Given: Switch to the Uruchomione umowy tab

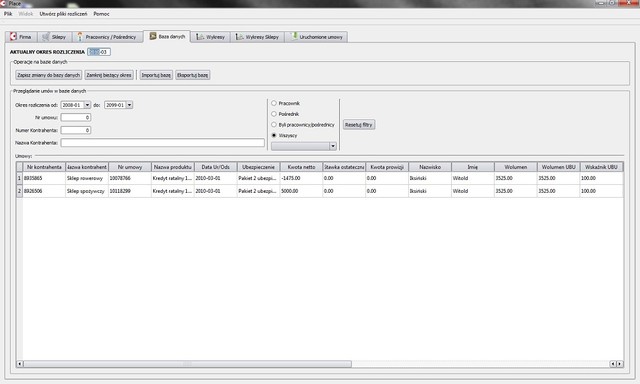Looking at the screenshot, I should click(x=317, y=37).
